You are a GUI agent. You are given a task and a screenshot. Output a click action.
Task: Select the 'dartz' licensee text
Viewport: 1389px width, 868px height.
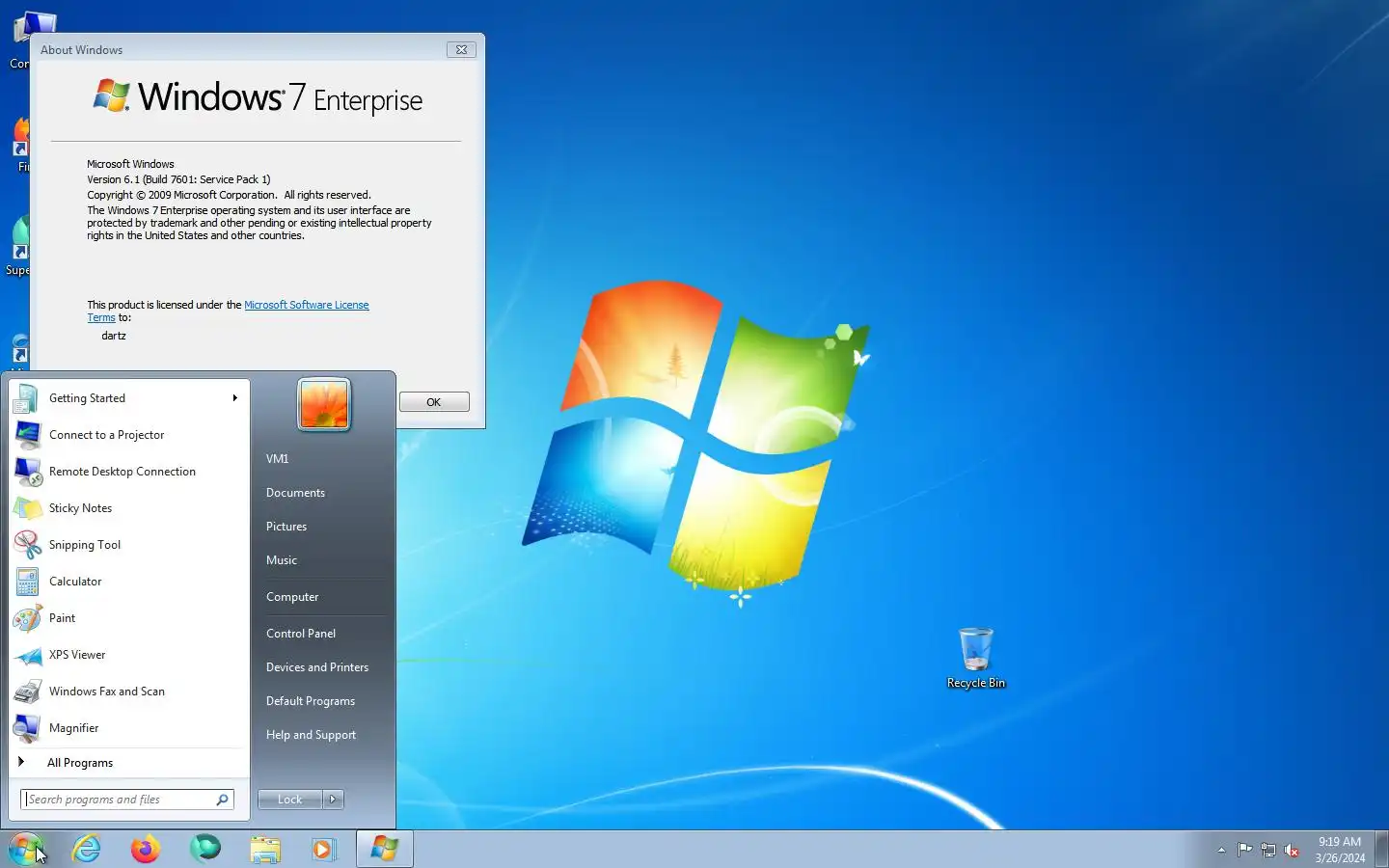[114, 336]
